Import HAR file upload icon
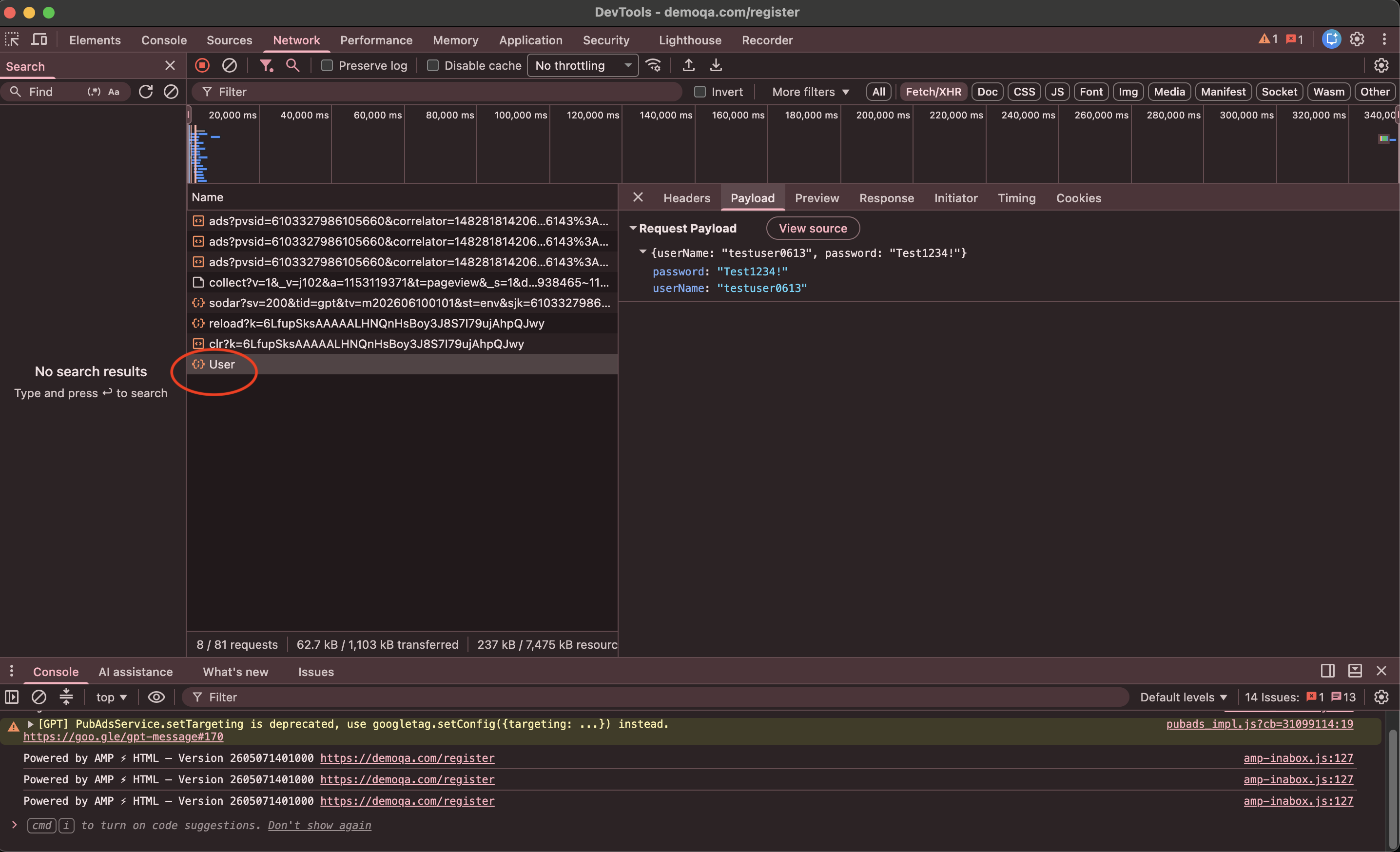Image resolution: width=1400 pixels, height=852 pixels. [688, 65]
